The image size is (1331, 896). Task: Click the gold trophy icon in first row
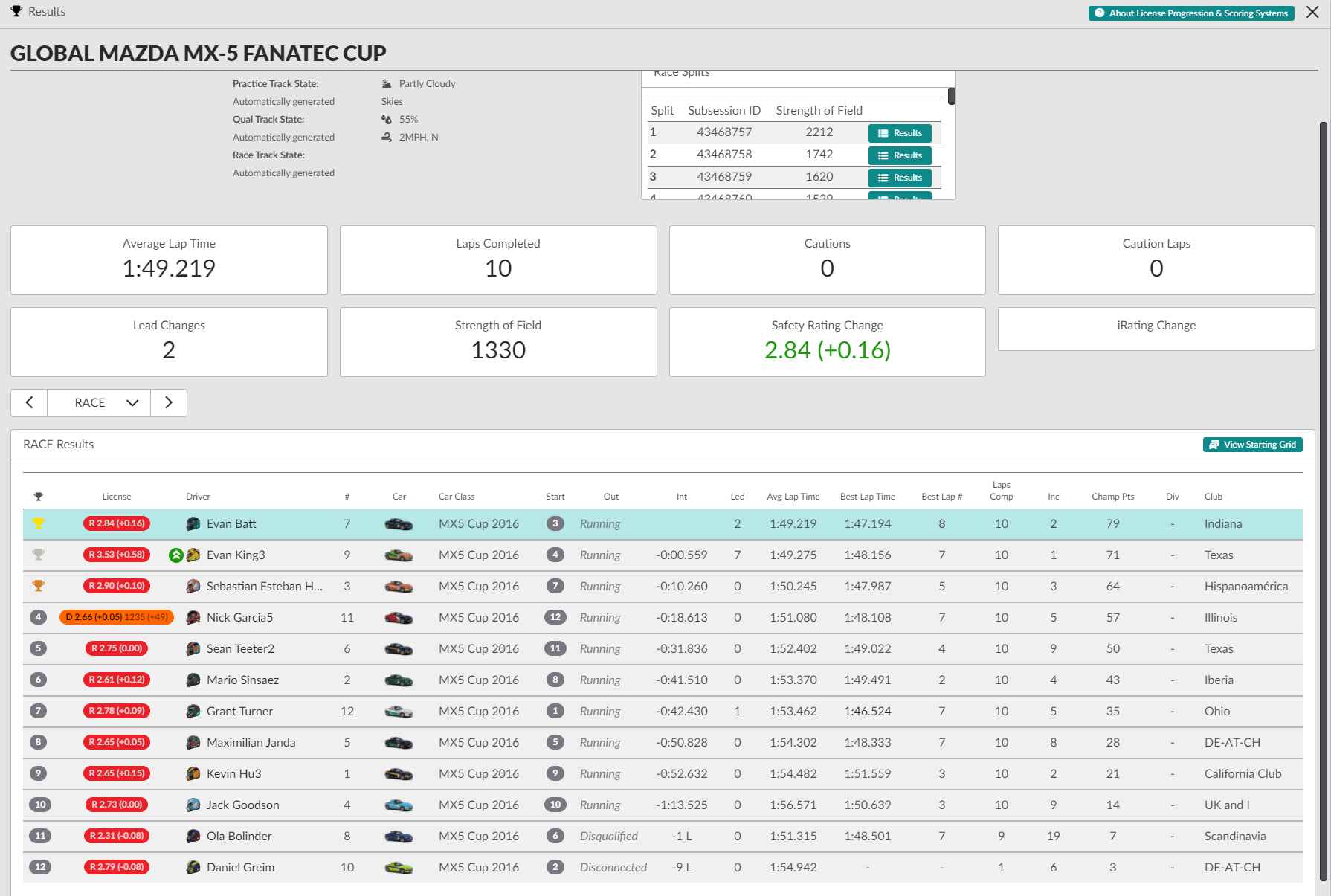click(x=39, y=523)
